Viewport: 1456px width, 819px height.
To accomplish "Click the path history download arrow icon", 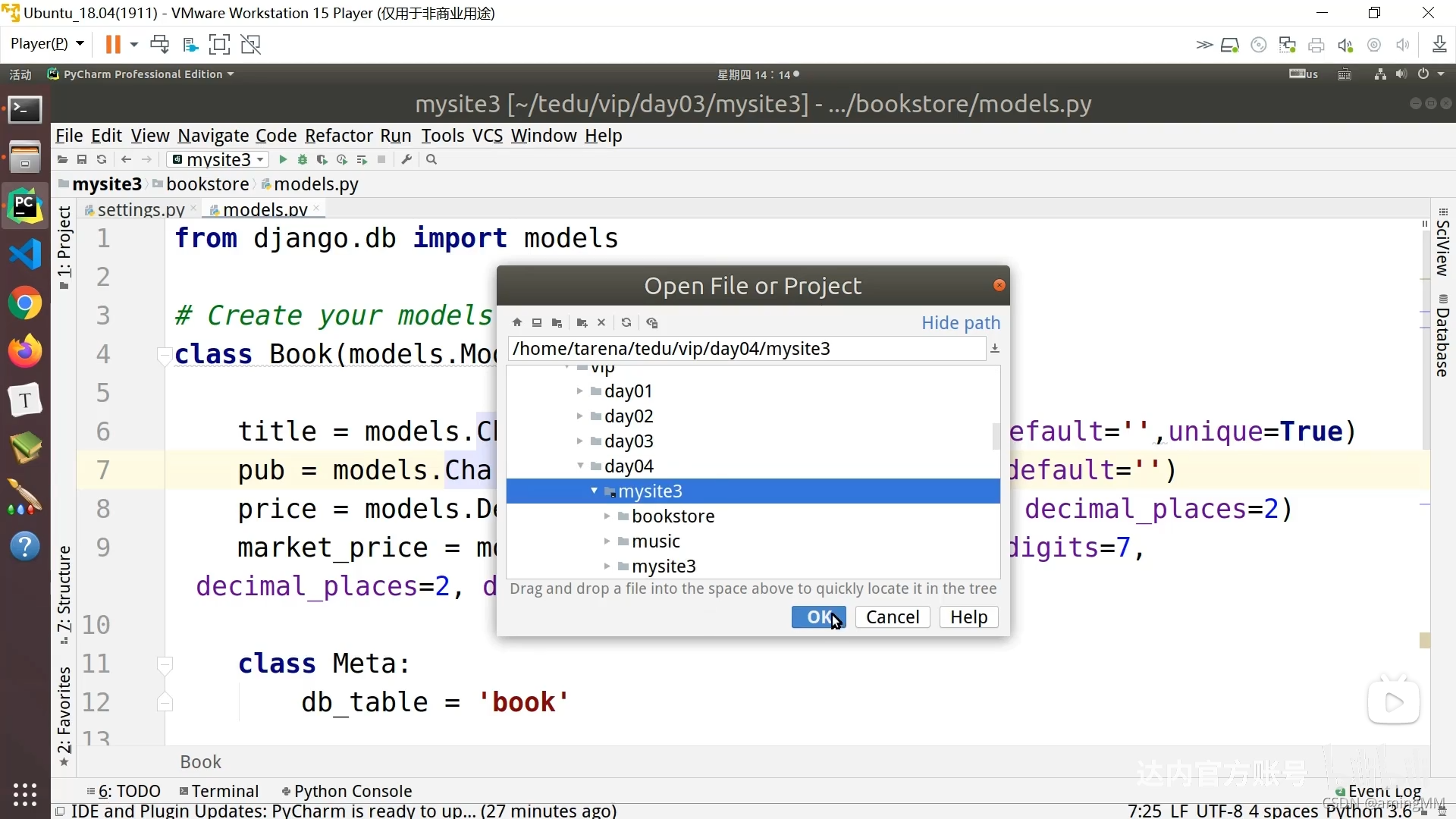I will tap(995, 349).
